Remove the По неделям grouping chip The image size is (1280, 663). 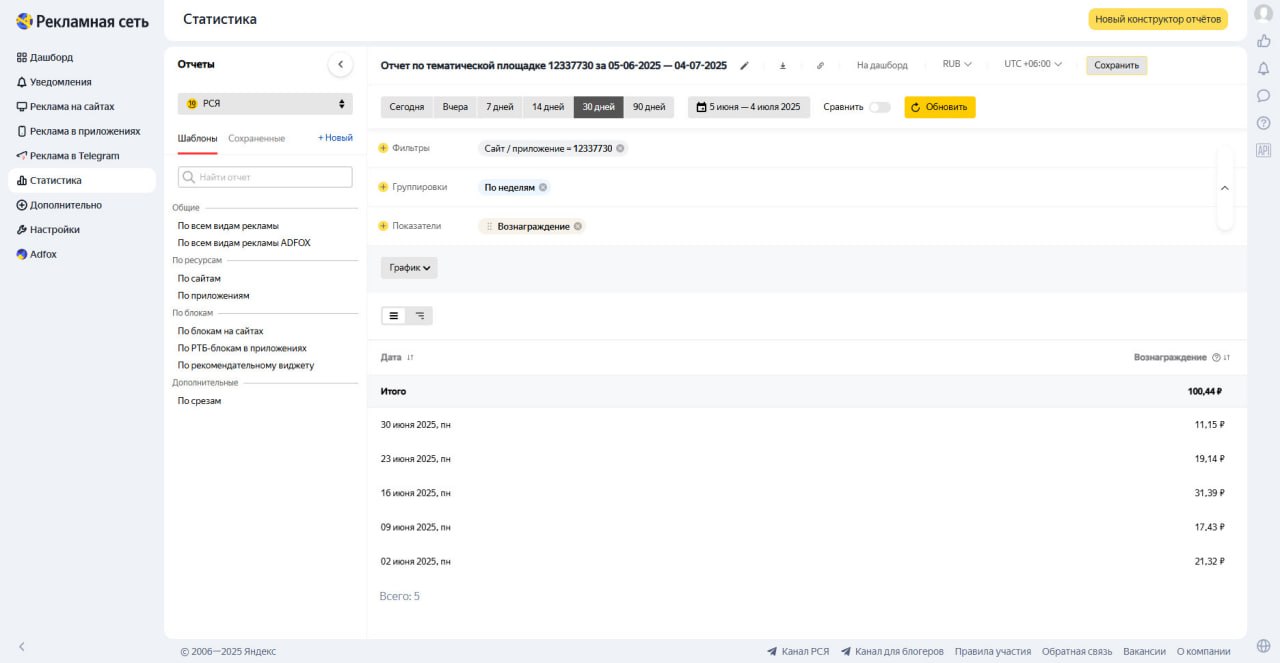543,187
